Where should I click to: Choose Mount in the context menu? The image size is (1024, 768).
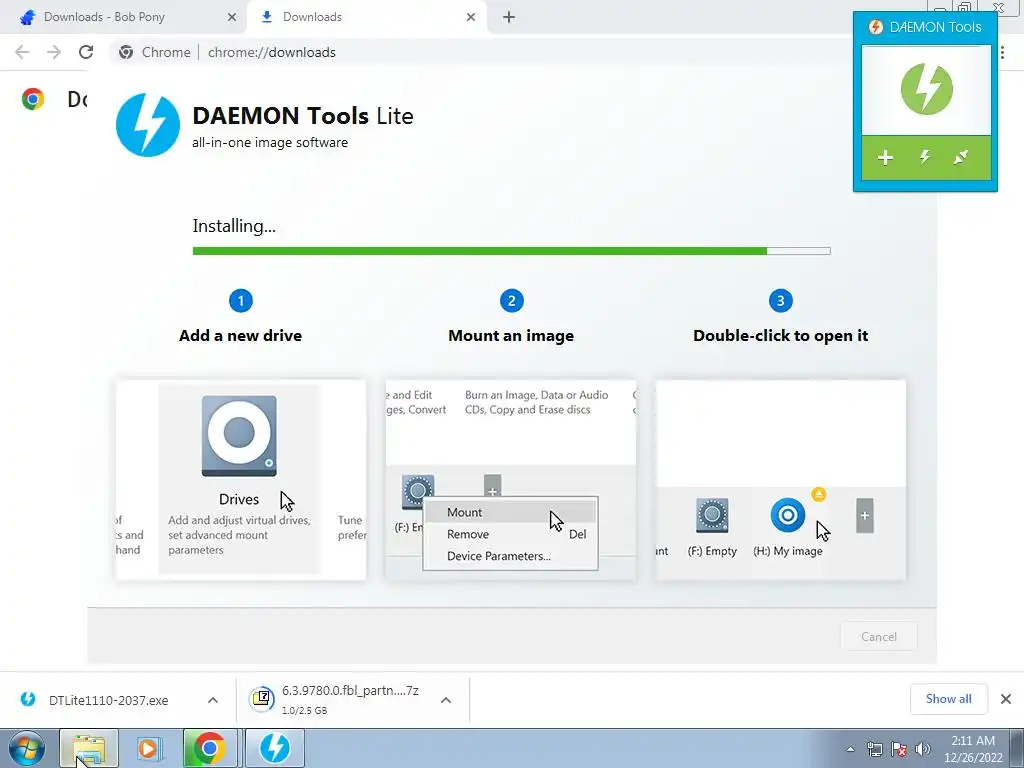tap(511, 512)
